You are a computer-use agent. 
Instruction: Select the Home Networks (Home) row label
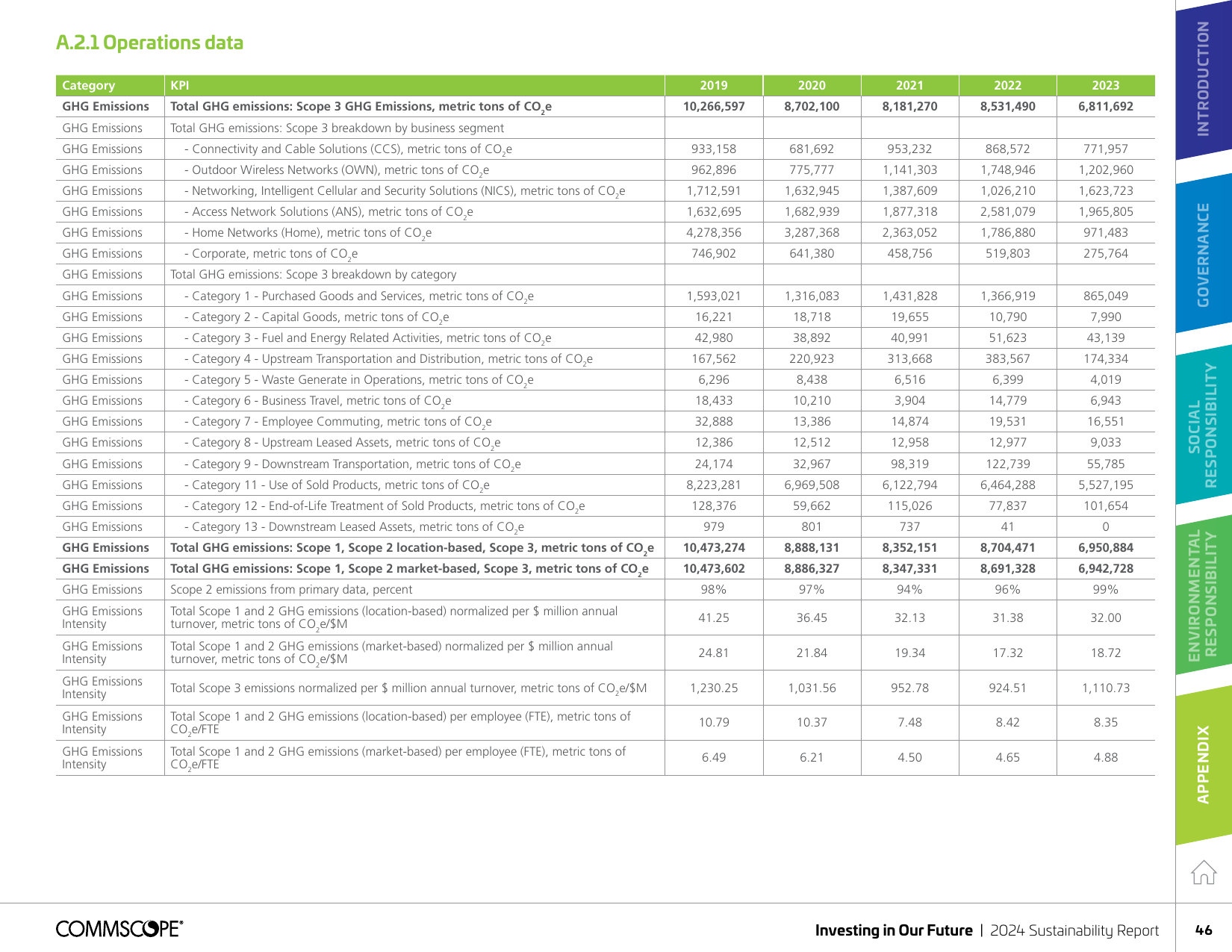(x=308, y=233)
